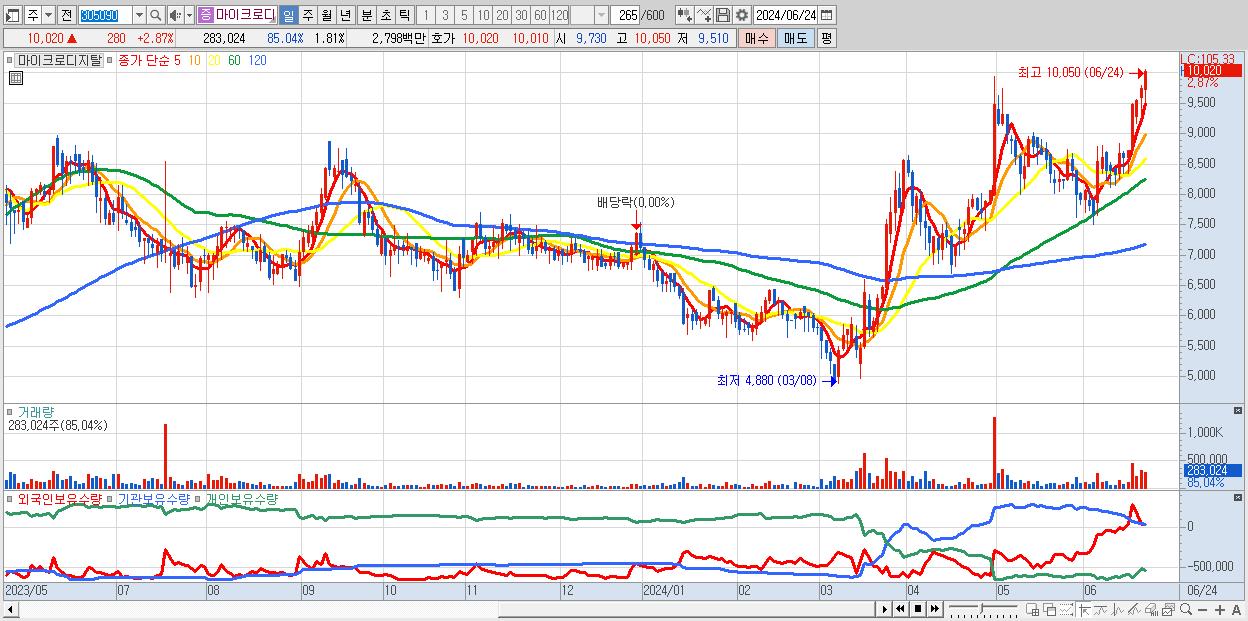
Task: Select the cursor crosshair tool in bottom toolbar
Action: [1084, 609]
